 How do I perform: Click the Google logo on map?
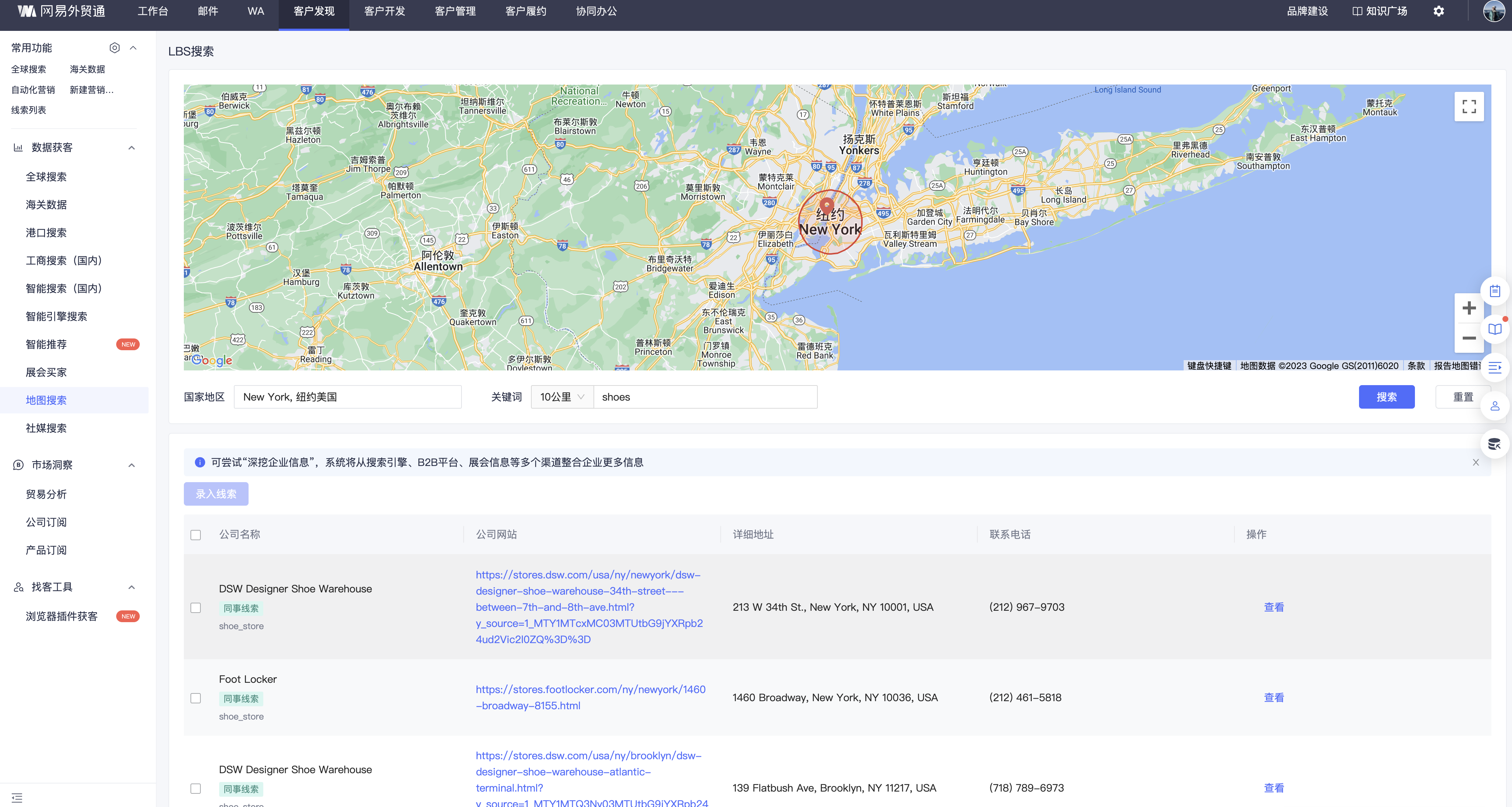pos(212,360)
